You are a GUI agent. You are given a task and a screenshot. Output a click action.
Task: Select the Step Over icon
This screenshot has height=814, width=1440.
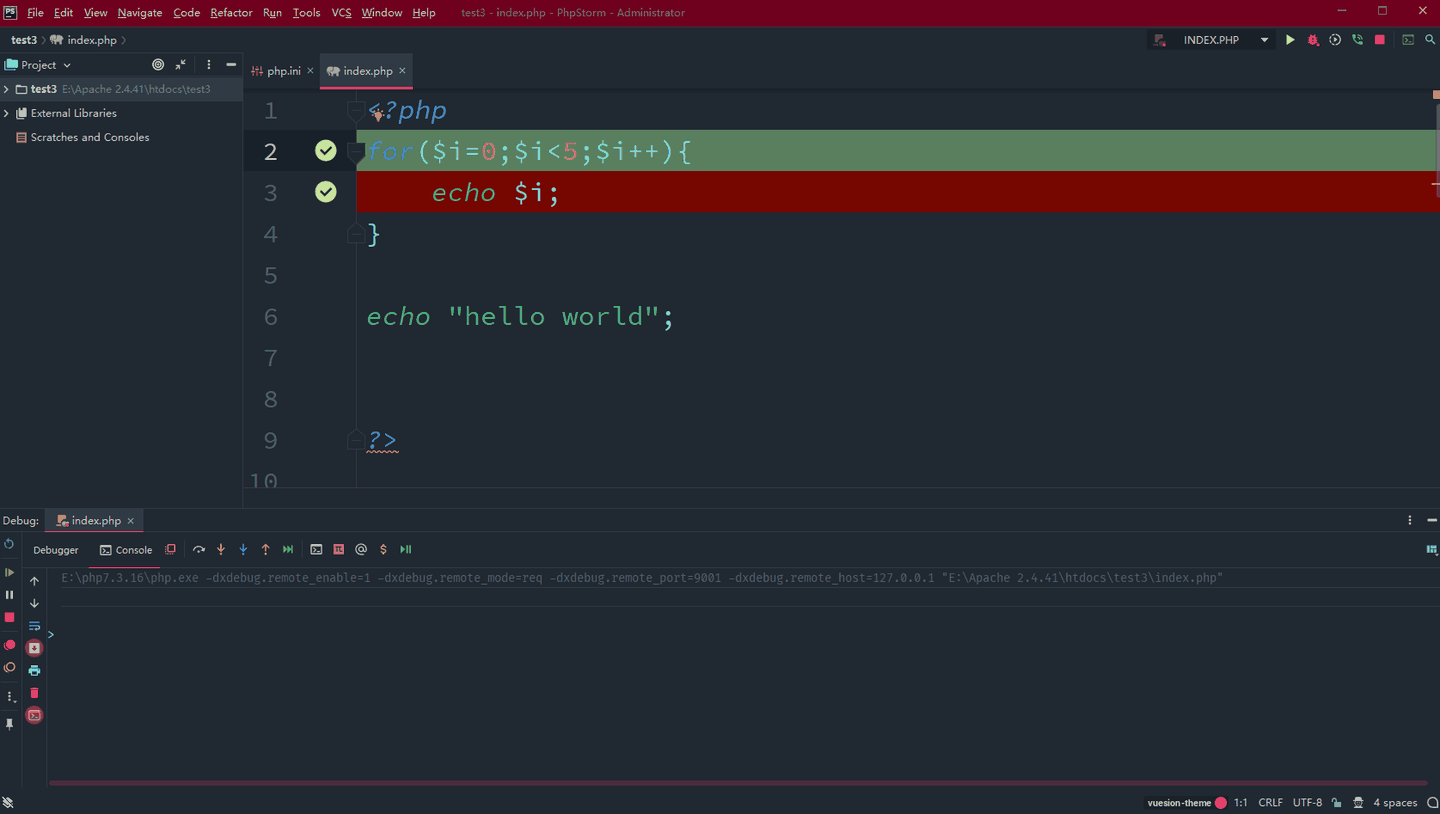pos(199,549)
